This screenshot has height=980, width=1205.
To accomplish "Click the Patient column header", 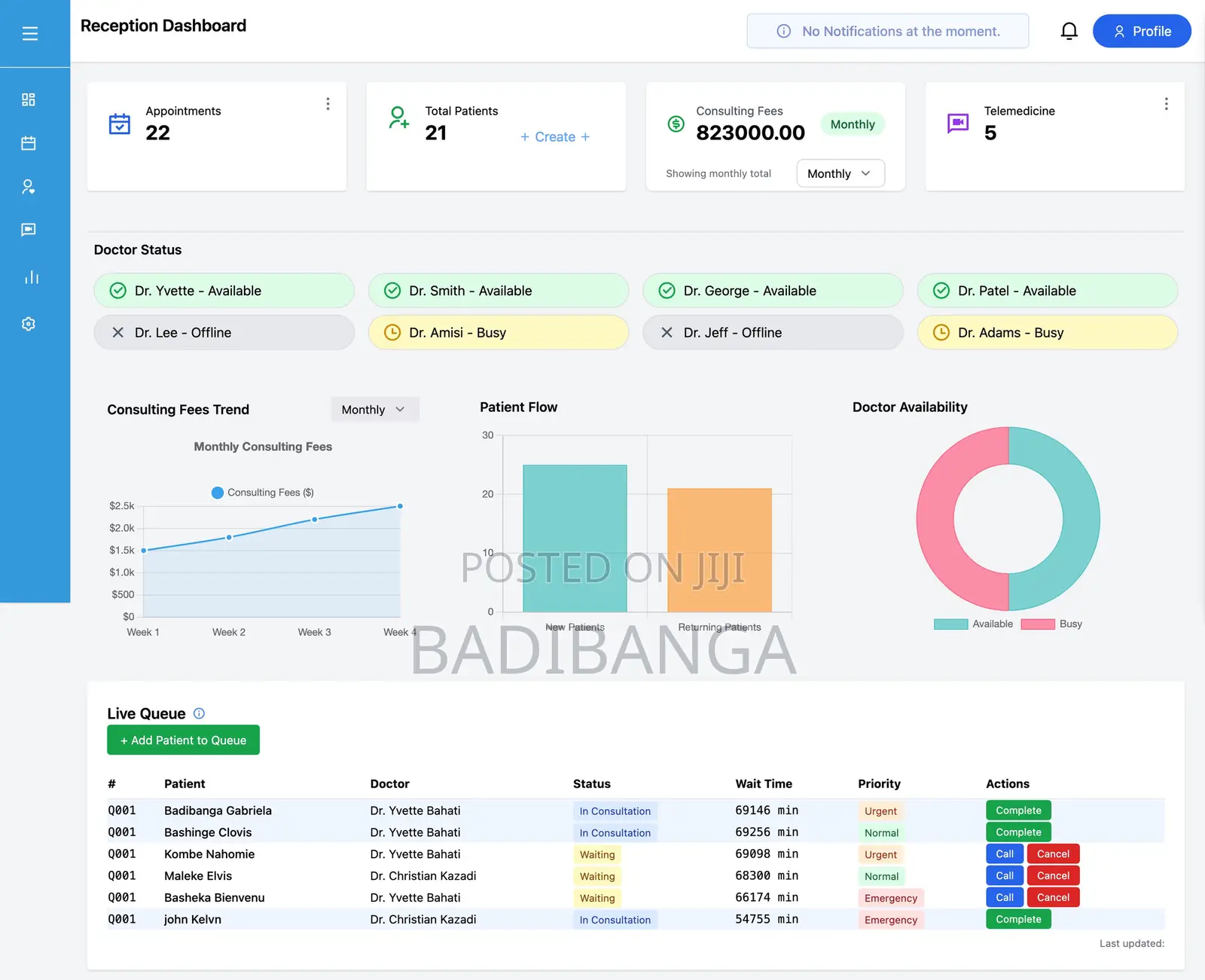I will (185, 783).
